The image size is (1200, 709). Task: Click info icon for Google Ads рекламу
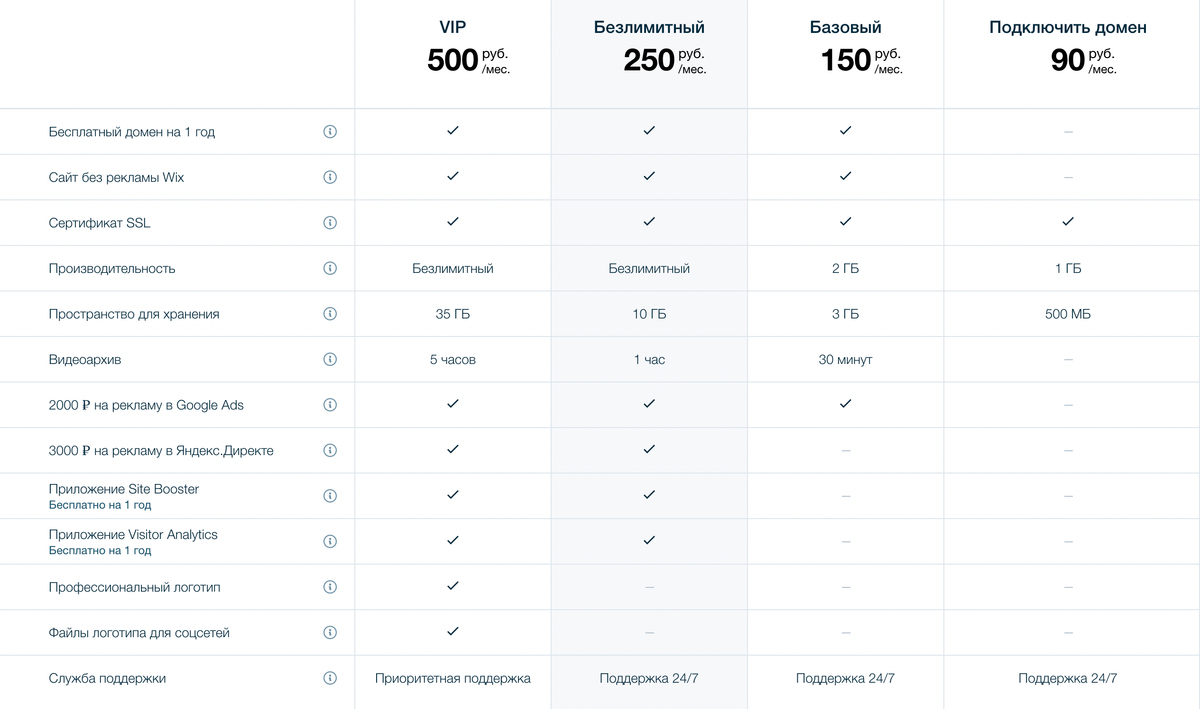[x=330, y=405]
